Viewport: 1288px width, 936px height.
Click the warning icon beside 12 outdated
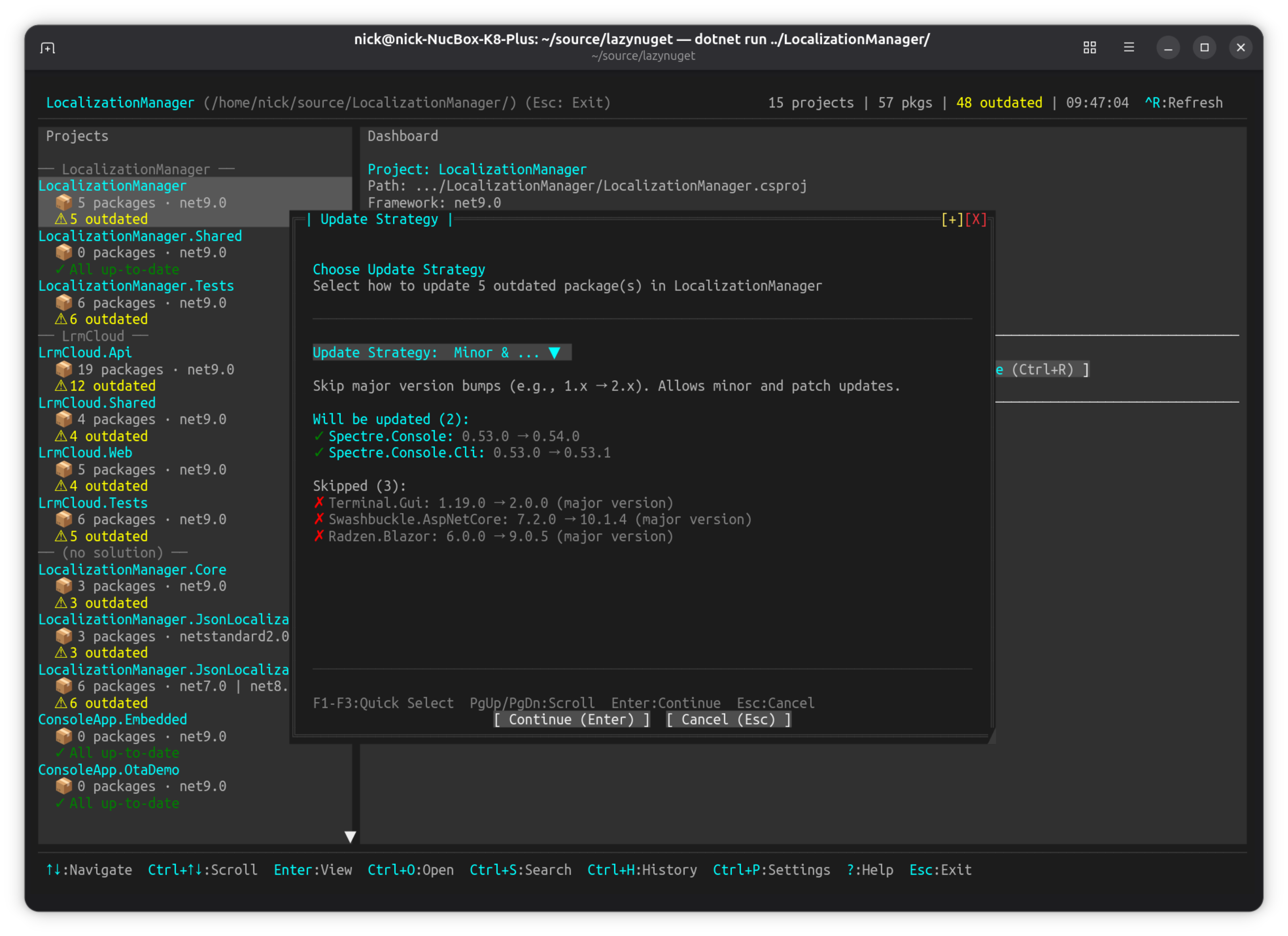pyautogui.click(x=61, y=386)
